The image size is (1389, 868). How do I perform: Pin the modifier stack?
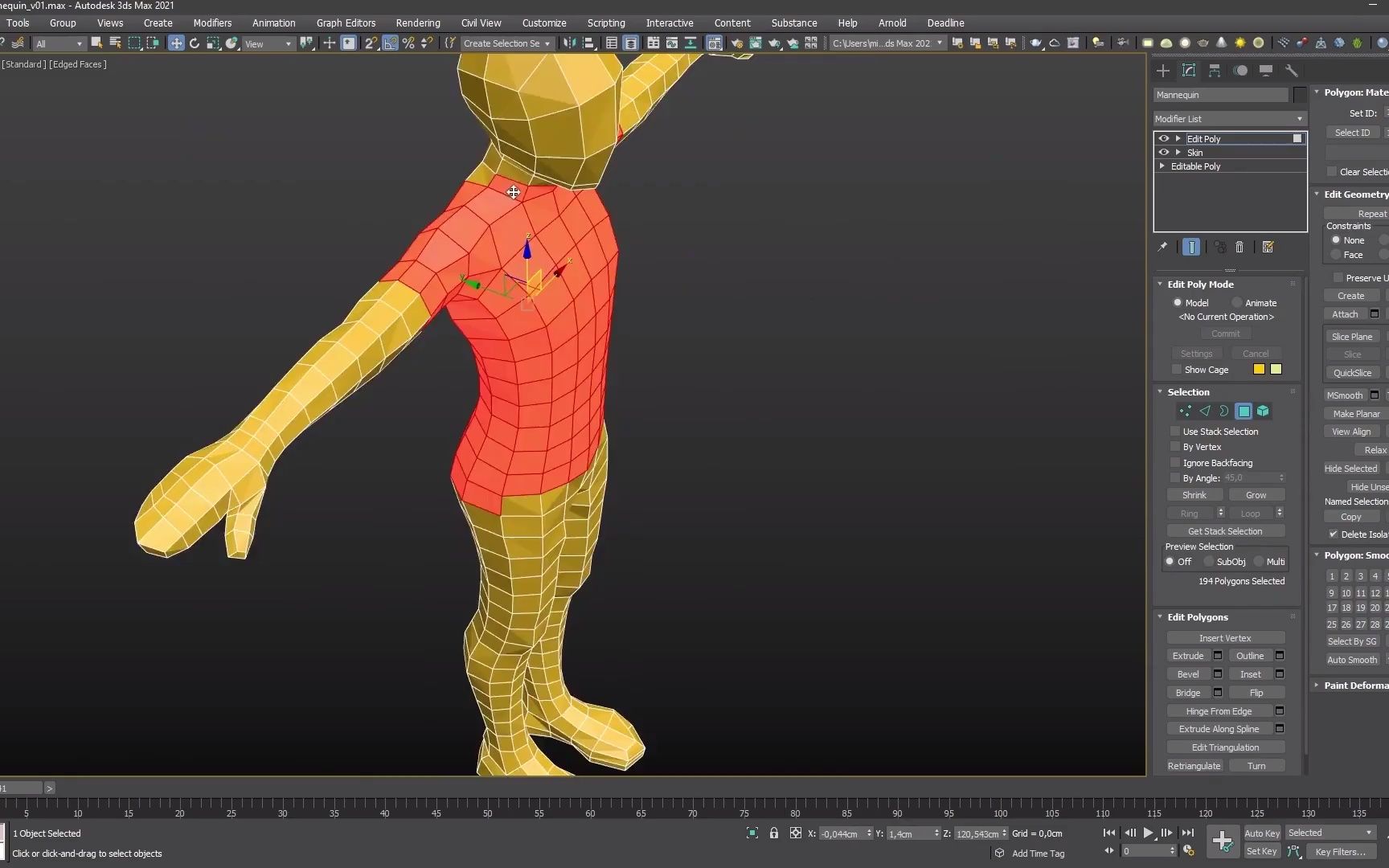point(1162,247)
